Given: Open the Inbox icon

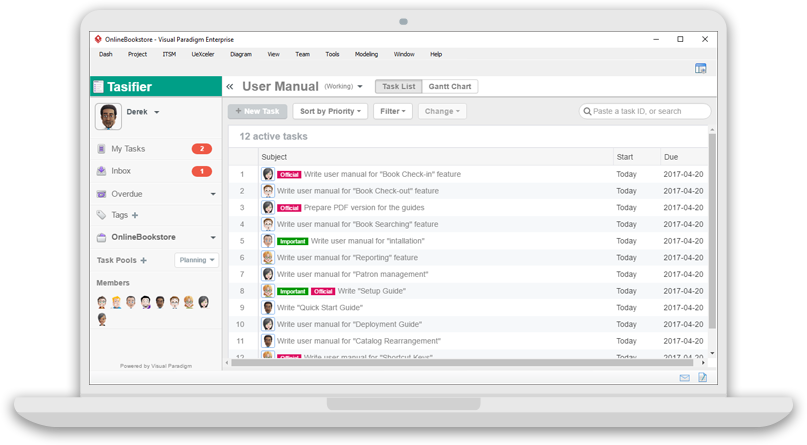Looking at the screenshot, I should [x=101, y=171].
